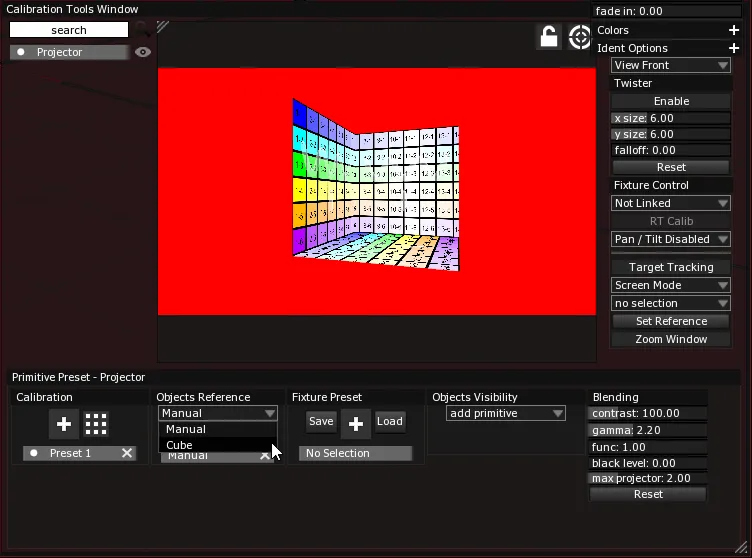This screenshot has width=752, height=558.
Task: Collapse the Objects Reference Manual dropdown
Action: [x=218, y=413]
